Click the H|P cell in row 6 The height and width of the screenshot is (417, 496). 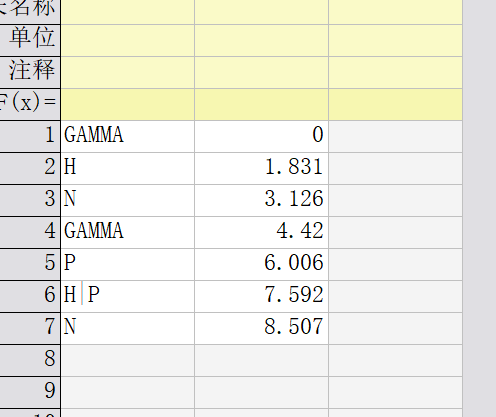pyautogui.click(x=128, y=296)
